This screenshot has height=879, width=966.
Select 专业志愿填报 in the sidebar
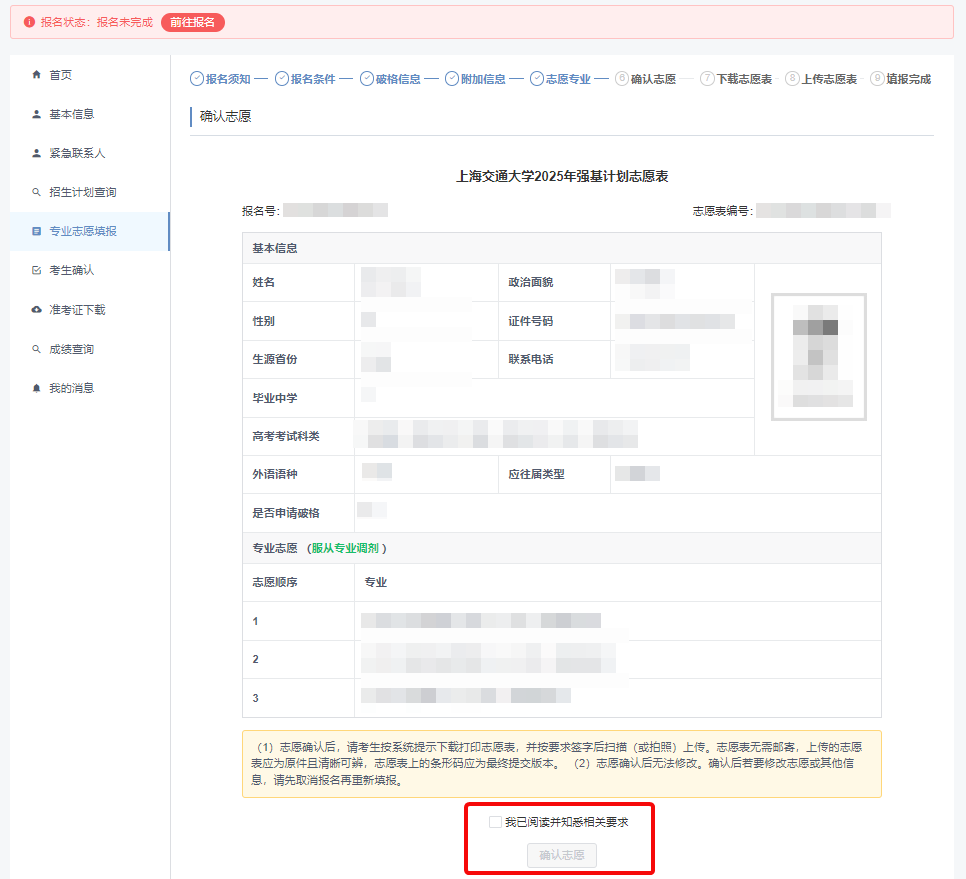(89, 231)
